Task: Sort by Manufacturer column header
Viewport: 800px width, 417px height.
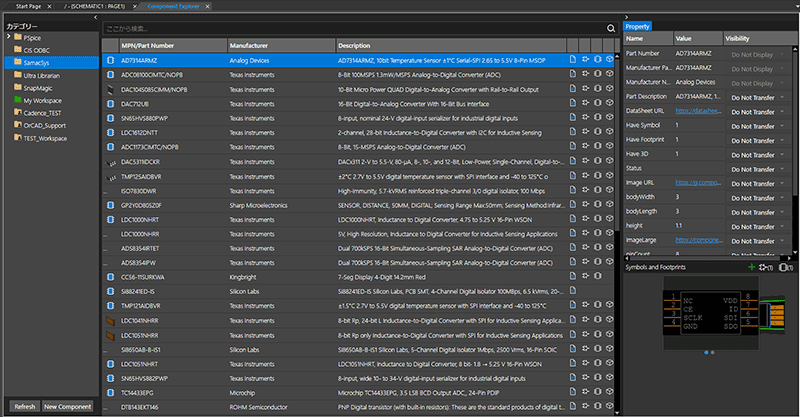Action: pyautogui.click(x=282, y=45)
